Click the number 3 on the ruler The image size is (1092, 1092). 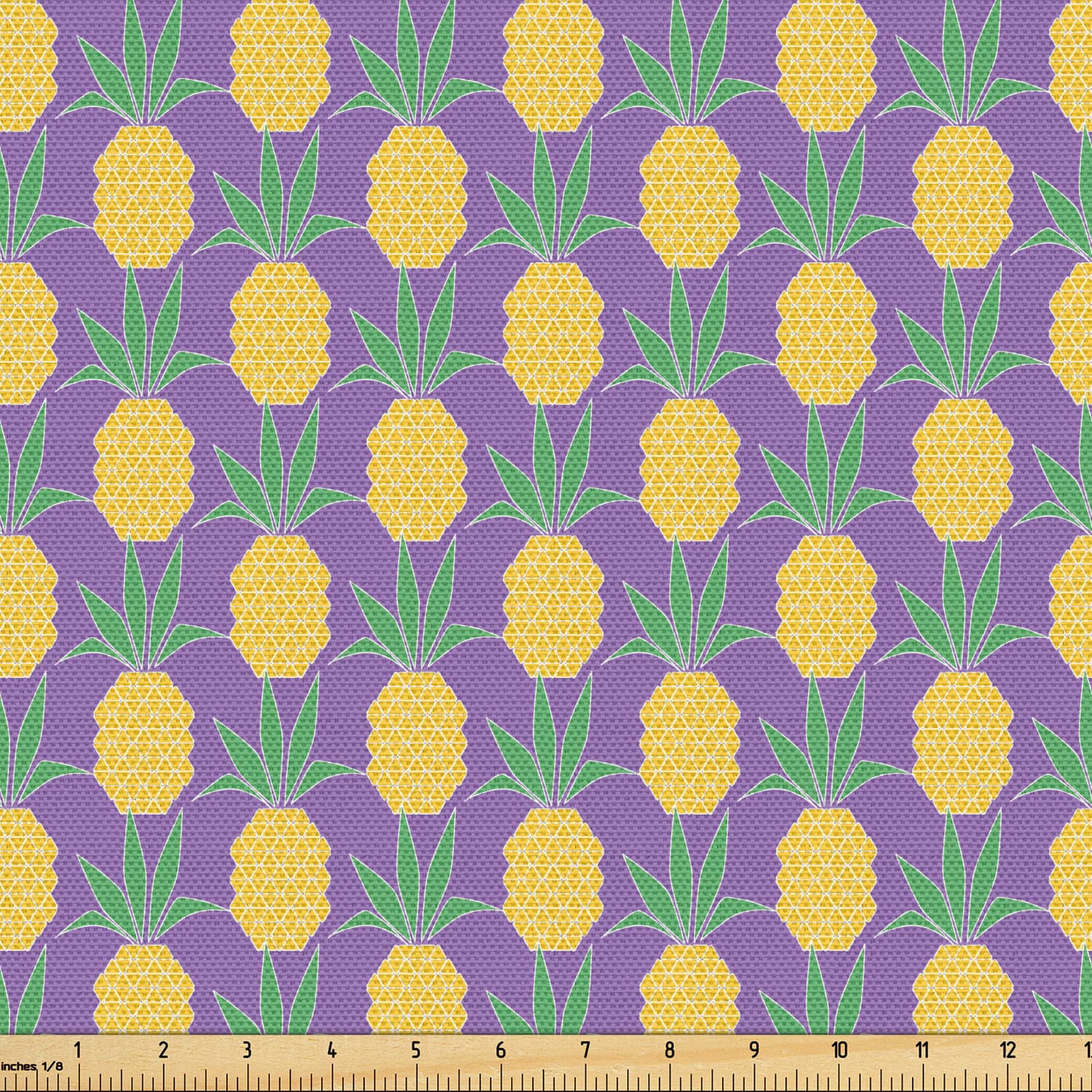248,1049
